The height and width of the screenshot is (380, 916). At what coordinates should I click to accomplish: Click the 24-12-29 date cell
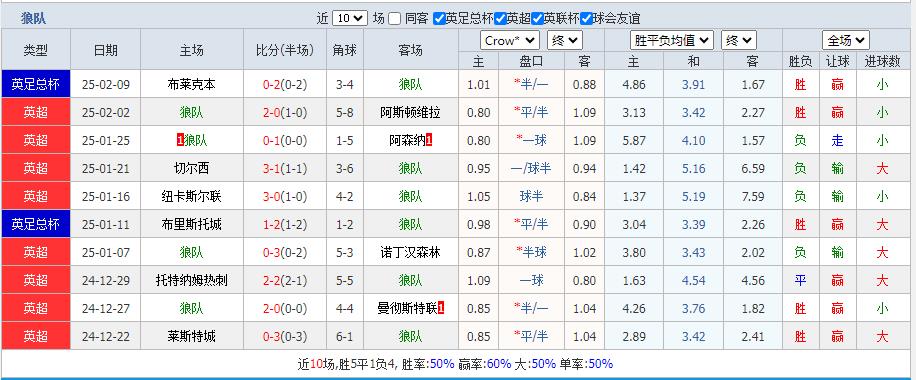coord(106,281)
